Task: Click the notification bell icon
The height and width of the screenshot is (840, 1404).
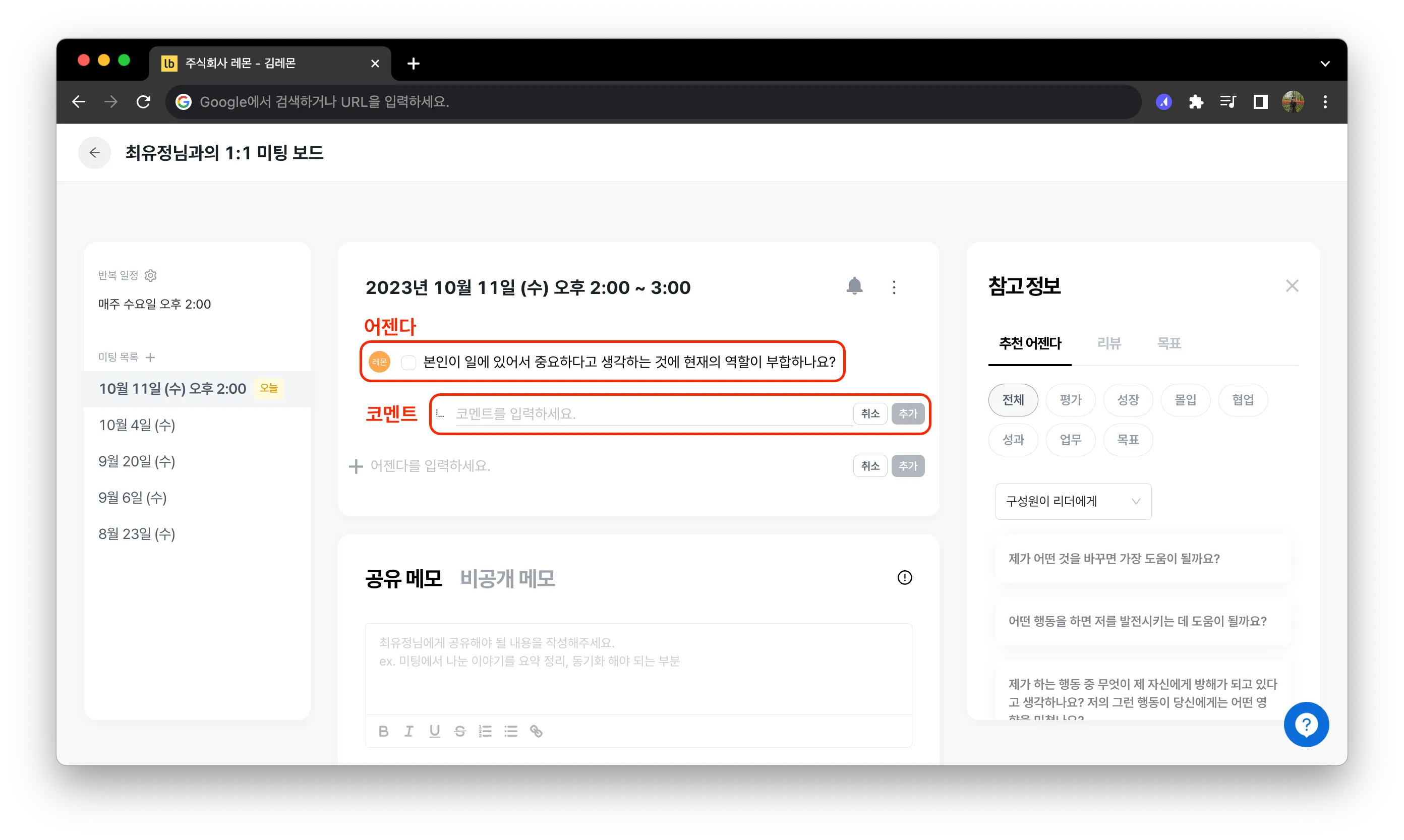Action: (854, 286)
